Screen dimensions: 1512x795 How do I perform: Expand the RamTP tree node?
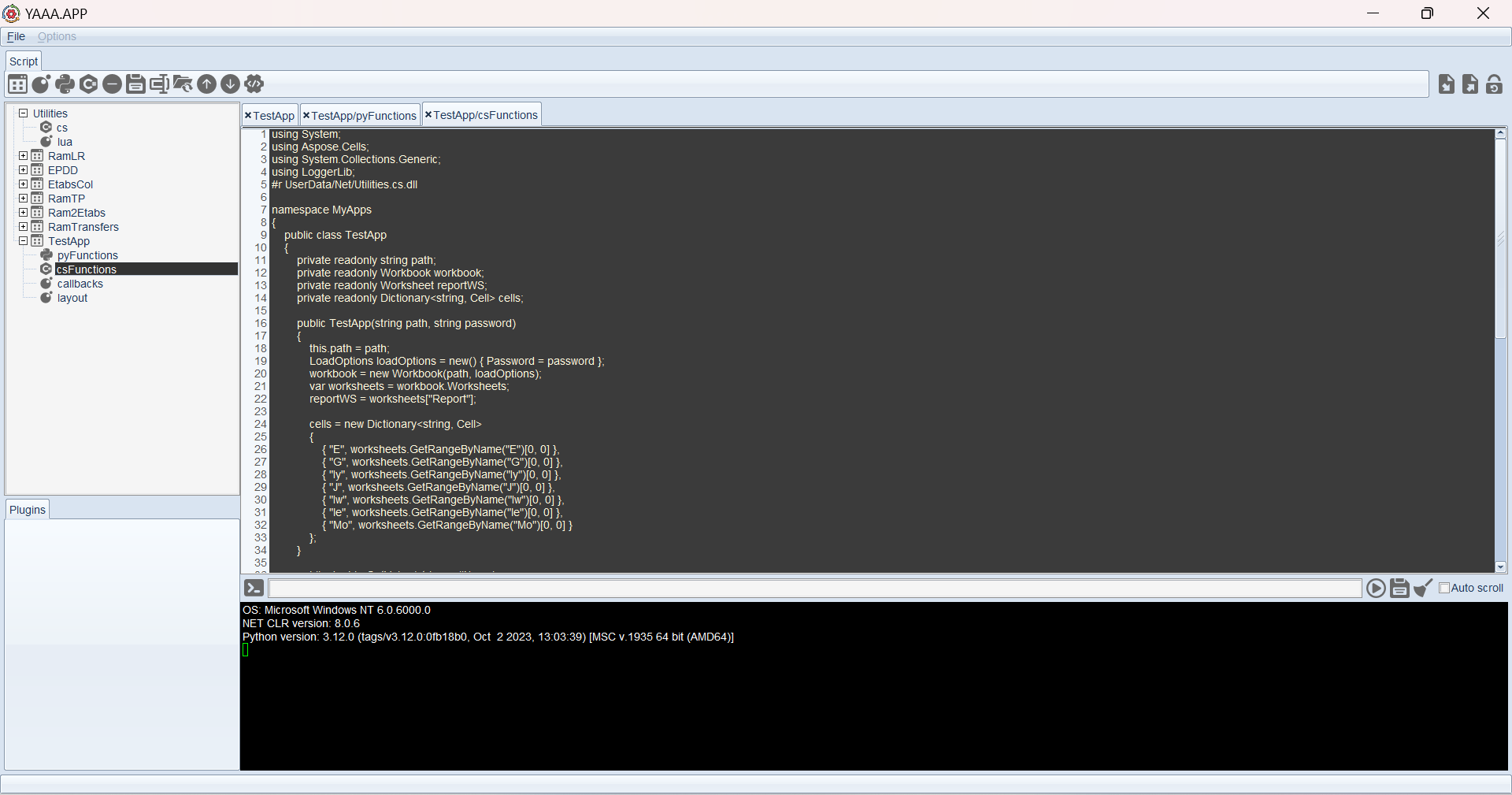24,199
